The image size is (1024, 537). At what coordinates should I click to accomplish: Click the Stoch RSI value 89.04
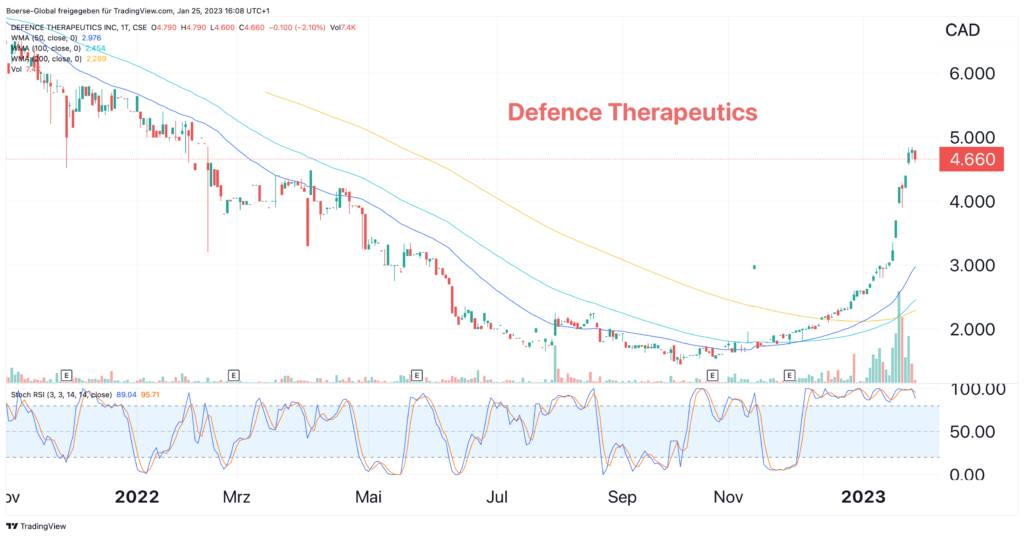[126, 395]
